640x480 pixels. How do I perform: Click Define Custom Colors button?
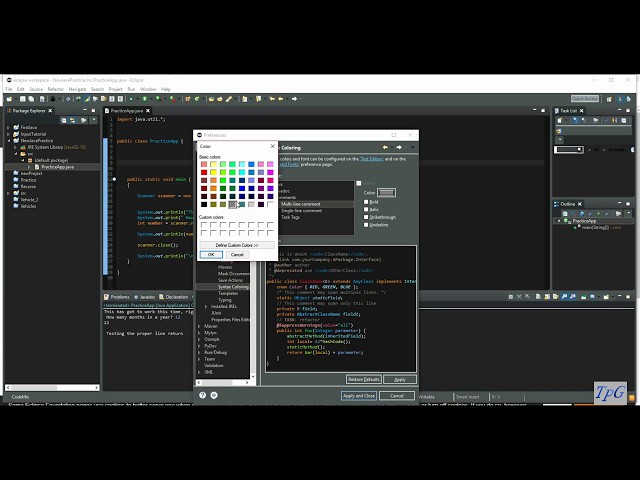coord(237,245)
